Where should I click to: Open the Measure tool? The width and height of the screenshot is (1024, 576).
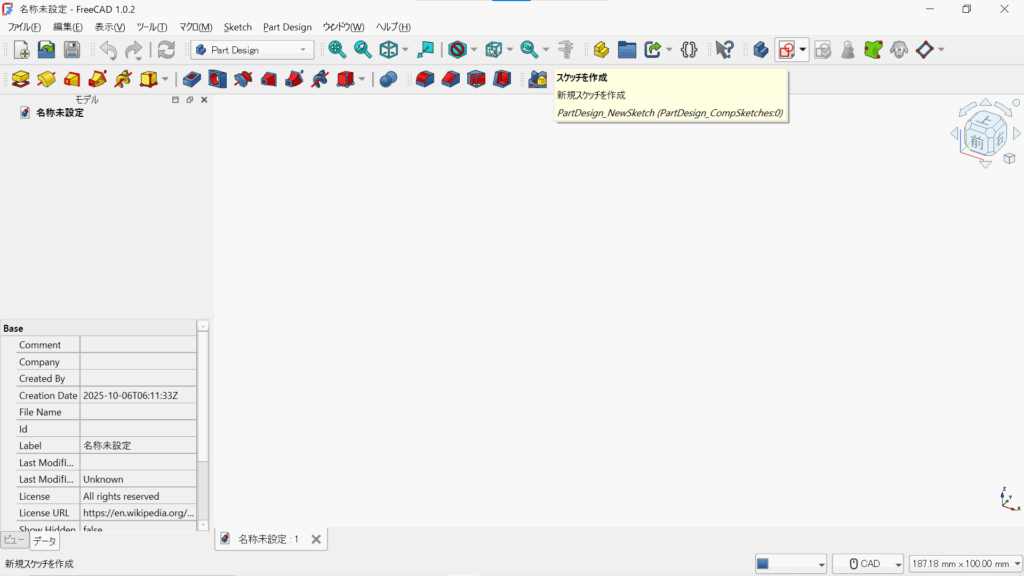tap(566, 49)
